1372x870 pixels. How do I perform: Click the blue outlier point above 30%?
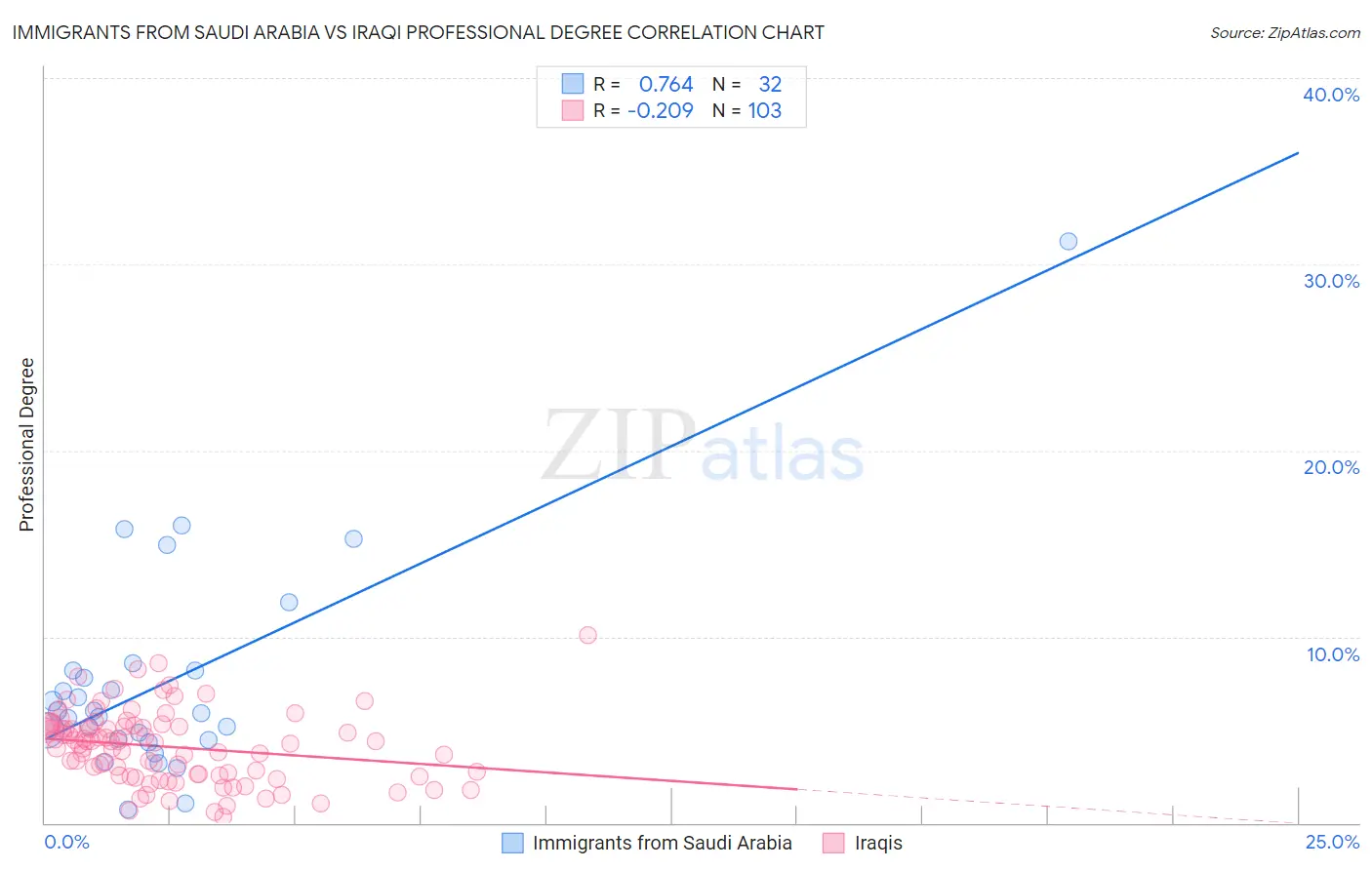pos(1069,241)
